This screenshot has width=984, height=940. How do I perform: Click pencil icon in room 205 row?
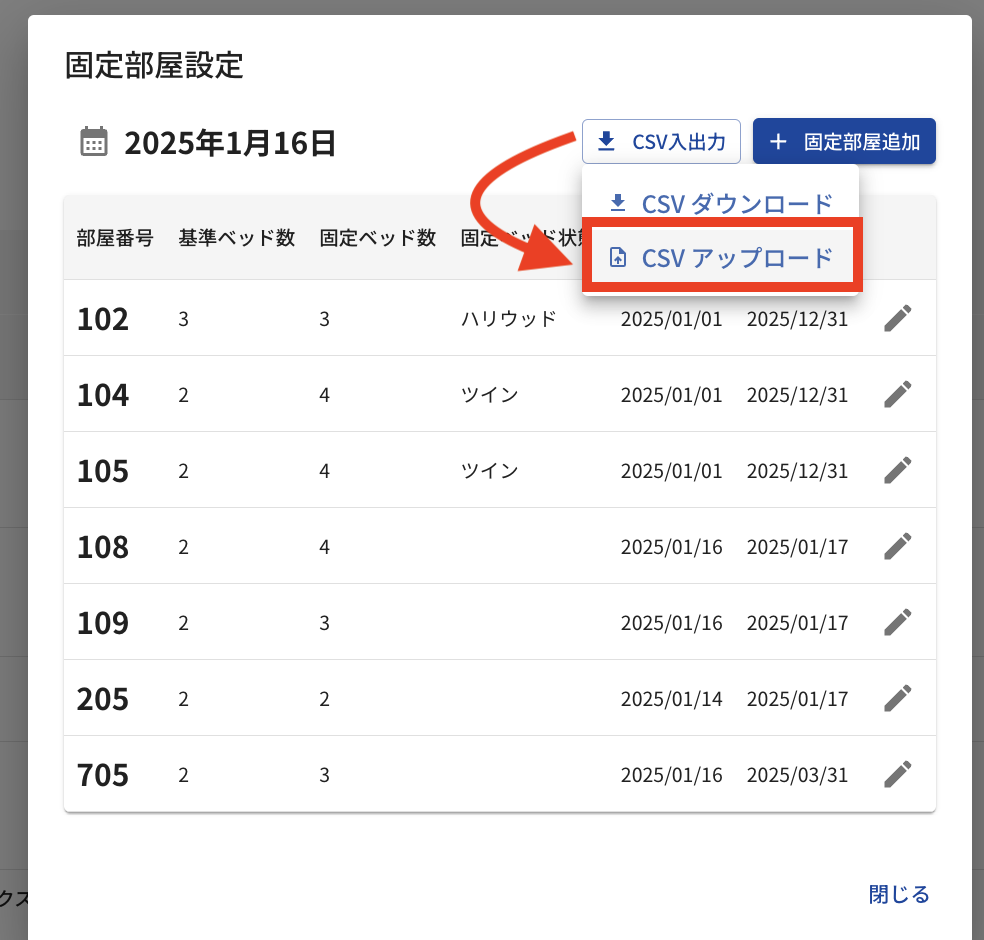(897, 698)
